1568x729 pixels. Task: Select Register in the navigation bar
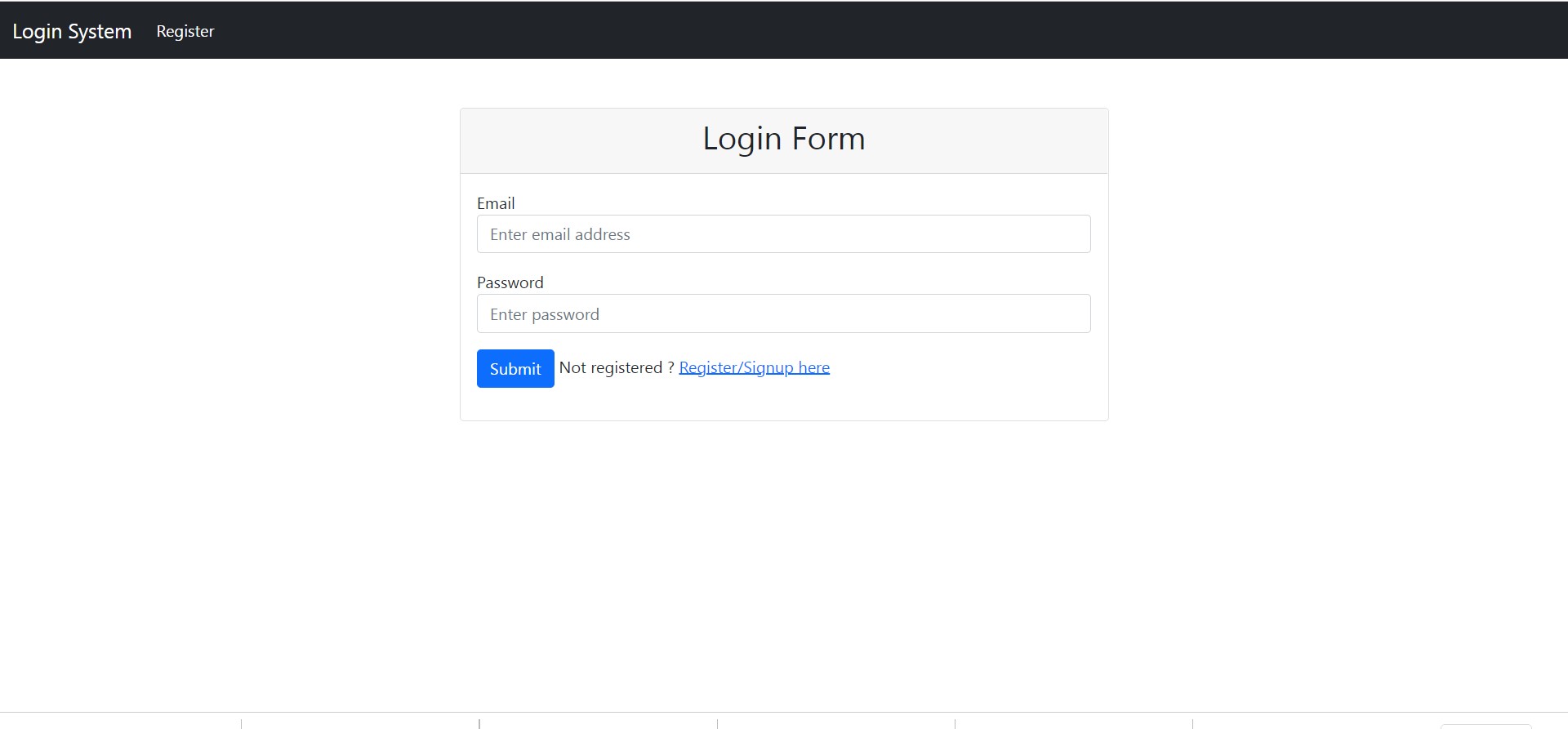click(x=185, y=31)
